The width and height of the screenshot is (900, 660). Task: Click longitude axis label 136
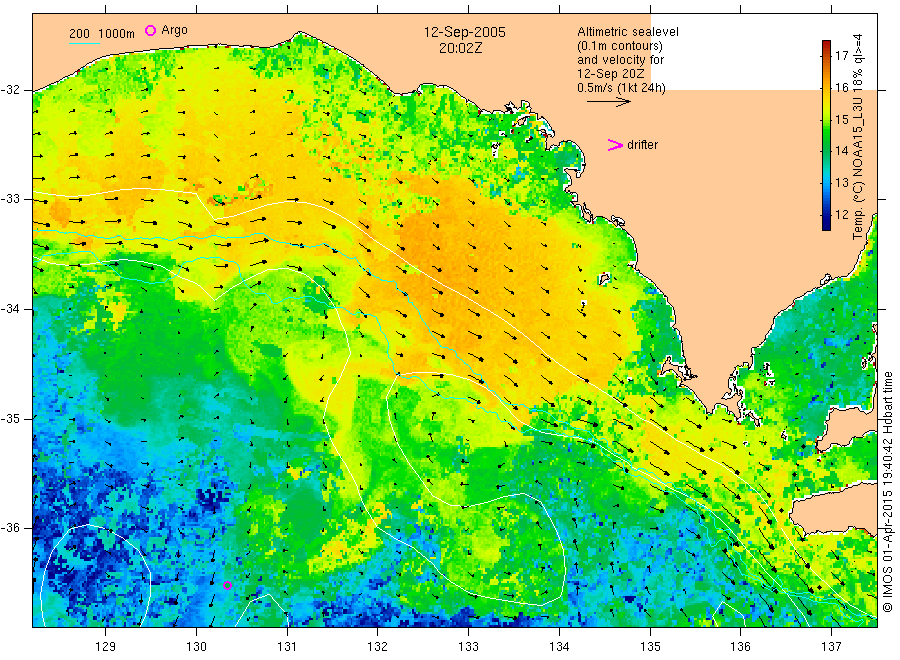click(x=740, y=647)
